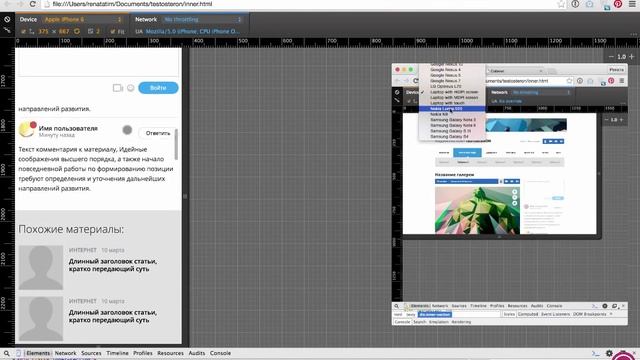Click the Ответить reply button
This screenshot has height=360, width=640.
(158, 133)
